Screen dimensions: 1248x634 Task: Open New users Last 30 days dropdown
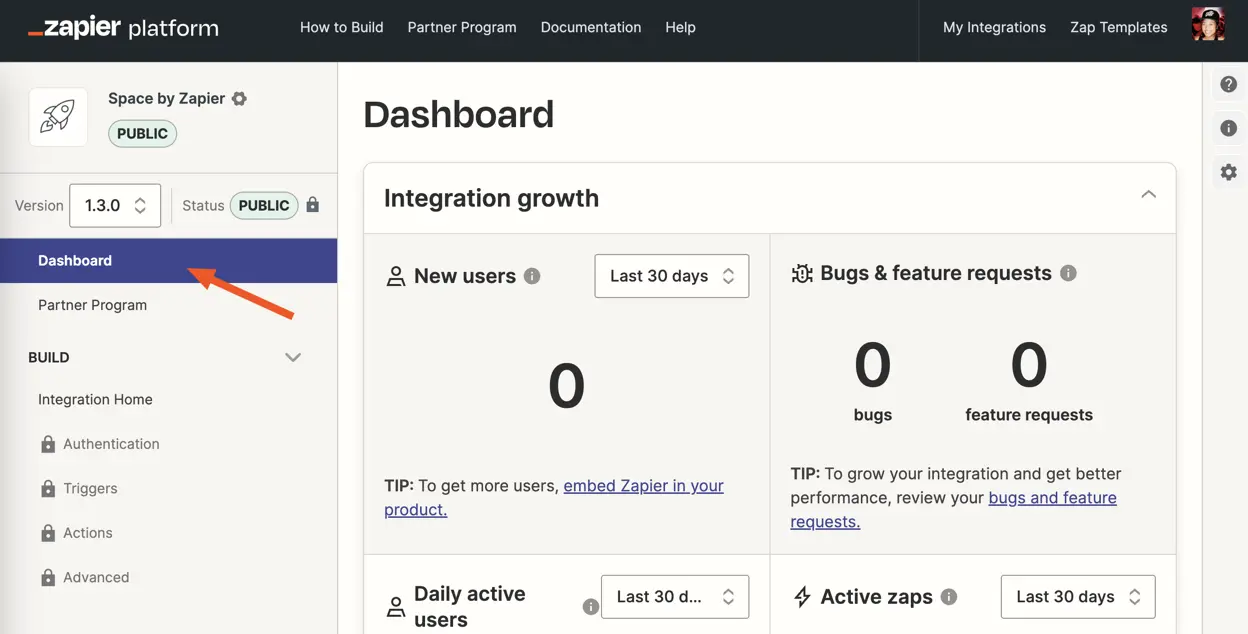coord(672,276)
